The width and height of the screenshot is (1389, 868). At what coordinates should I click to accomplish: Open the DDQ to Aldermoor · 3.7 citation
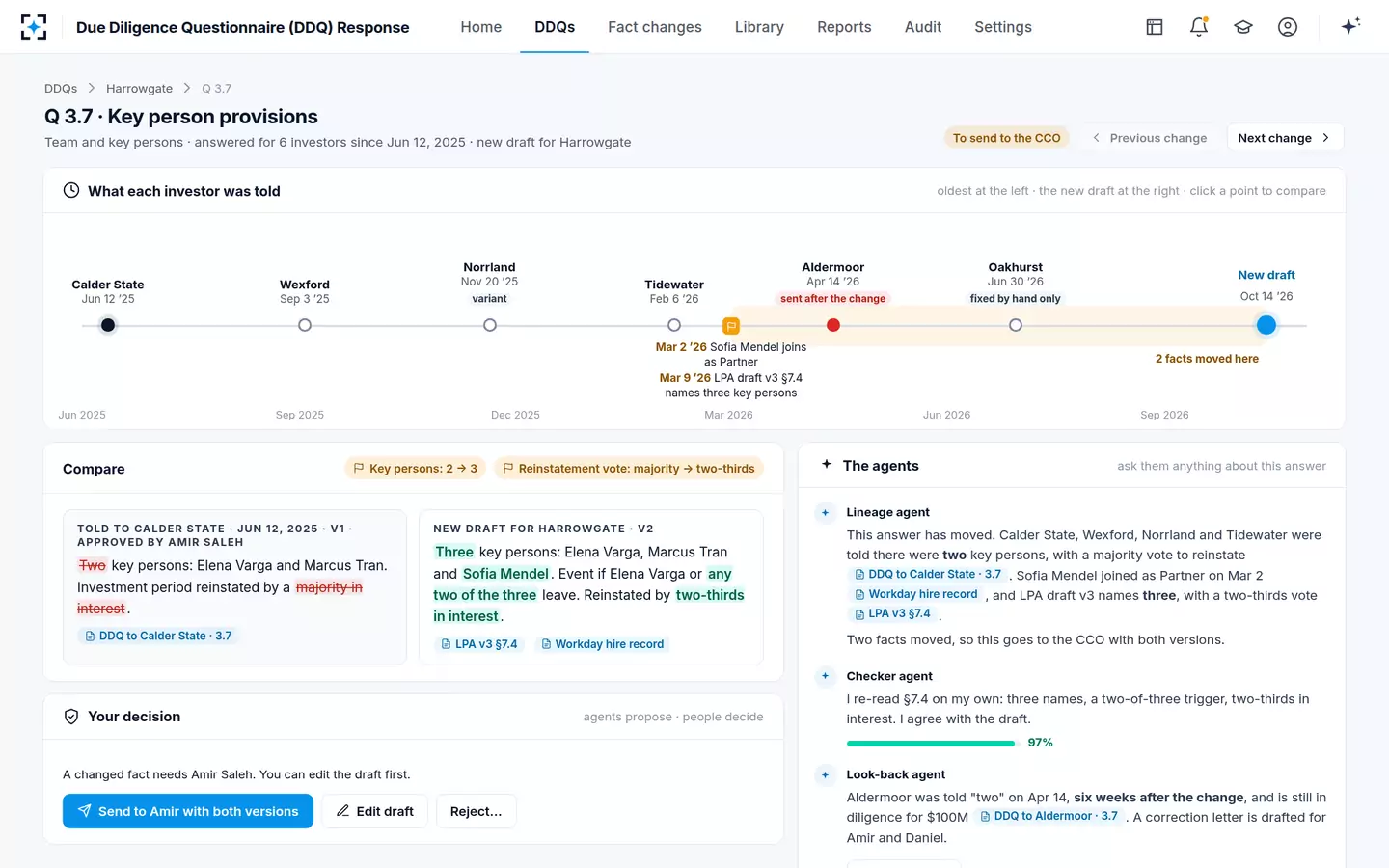pos(1049,817)
